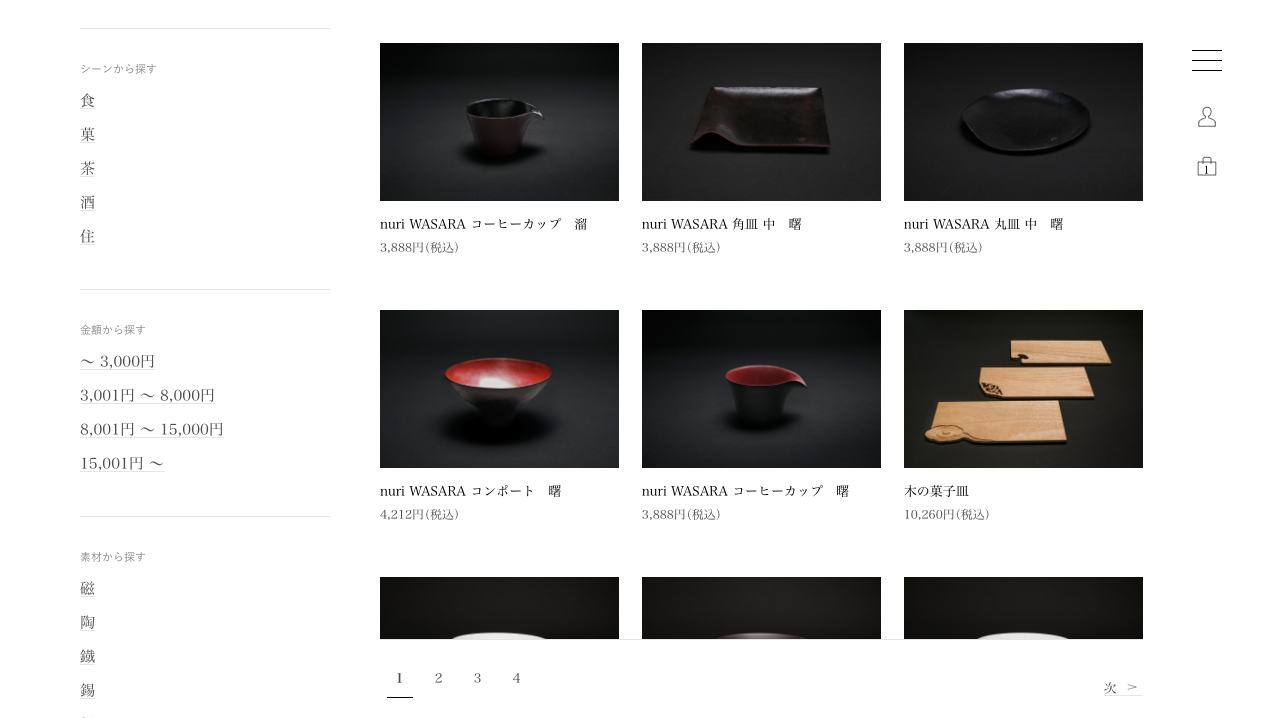1270x718 pixels.
Task: Browse the 茶 scene category
Action: click(x=88, y=168)
